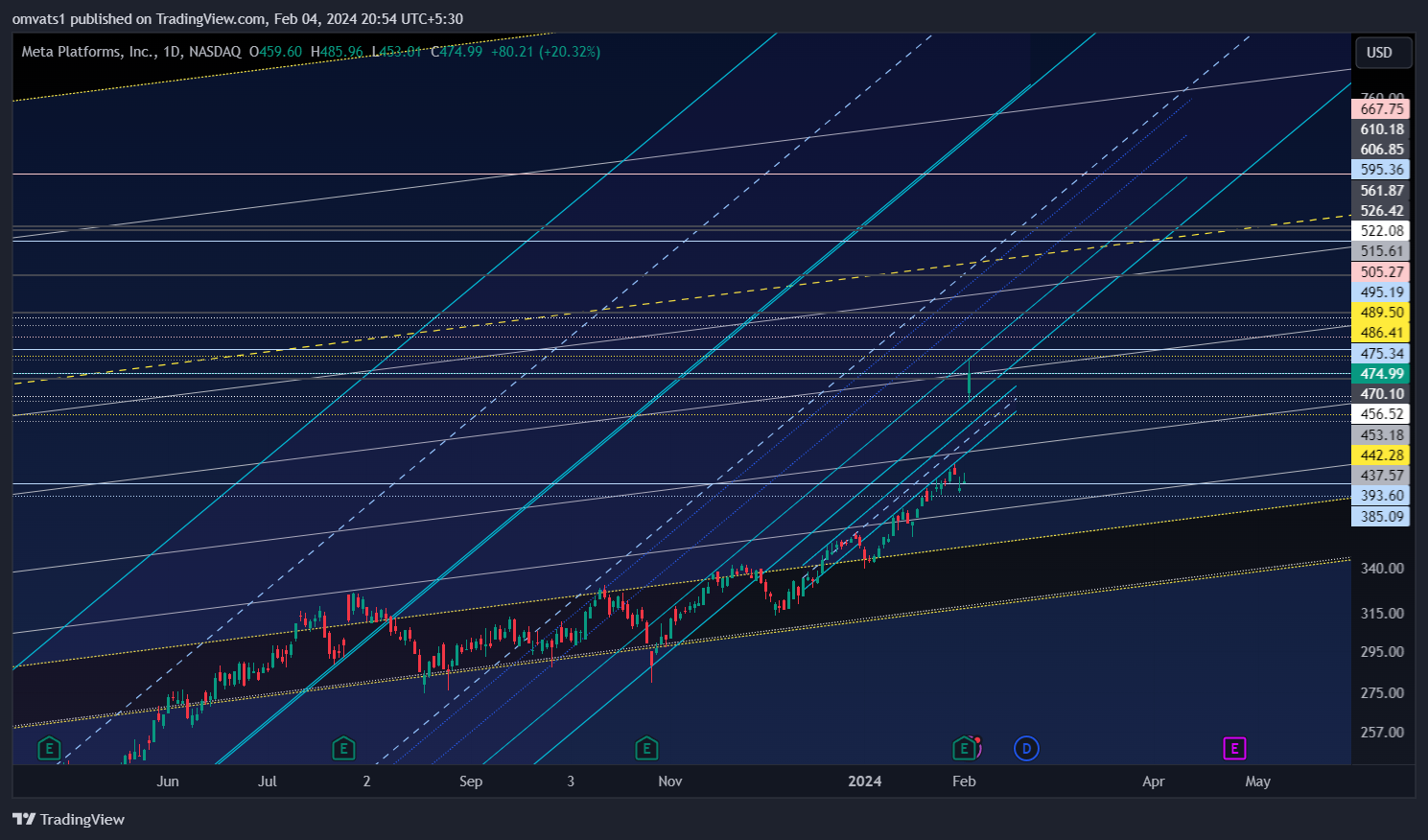Click the Sep label on time axis
The height and width of the screenshot is (840, 1428).
(x=471, y=782)
